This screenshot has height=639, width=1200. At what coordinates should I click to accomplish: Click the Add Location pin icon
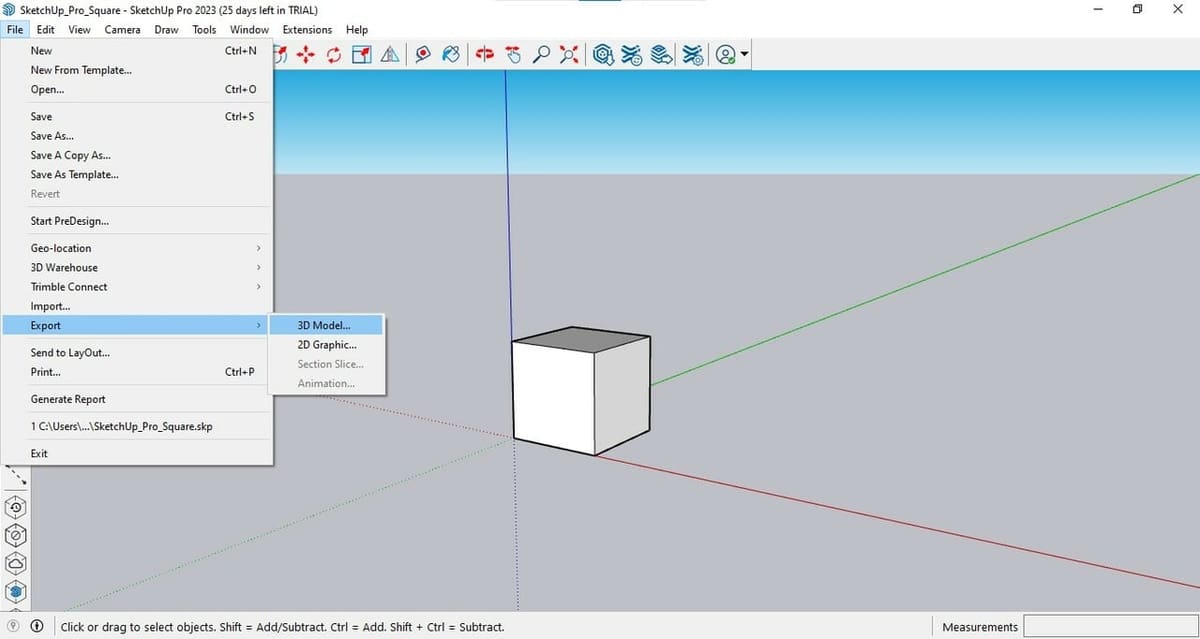pyautogui.click(x=423, y=55)
